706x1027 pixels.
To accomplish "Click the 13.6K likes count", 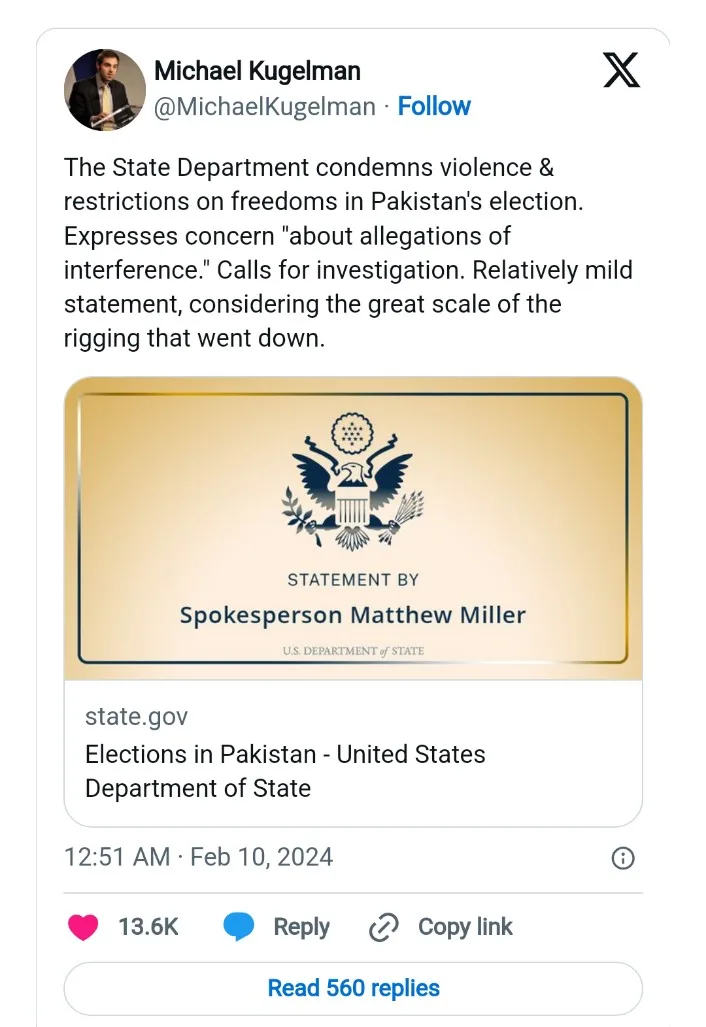I will 148,927.
